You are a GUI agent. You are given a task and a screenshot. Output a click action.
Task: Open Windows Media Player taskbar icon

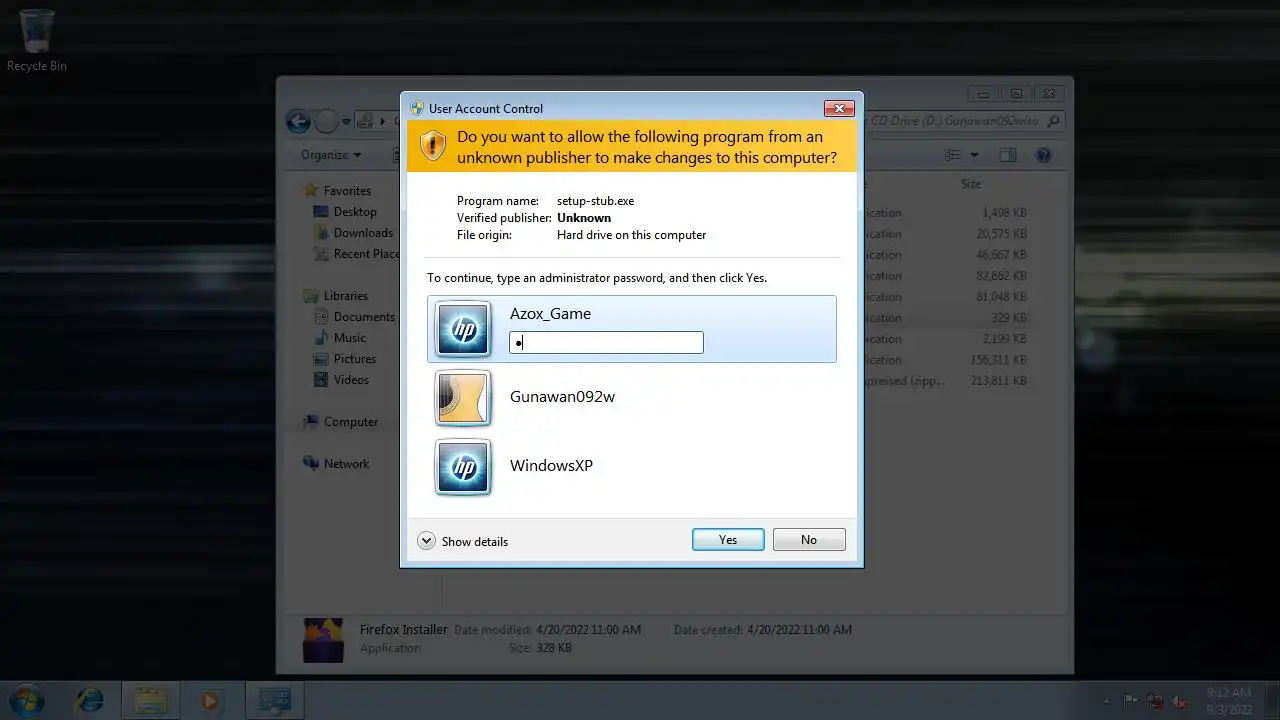pyautogui.click(x=210, y=700)
